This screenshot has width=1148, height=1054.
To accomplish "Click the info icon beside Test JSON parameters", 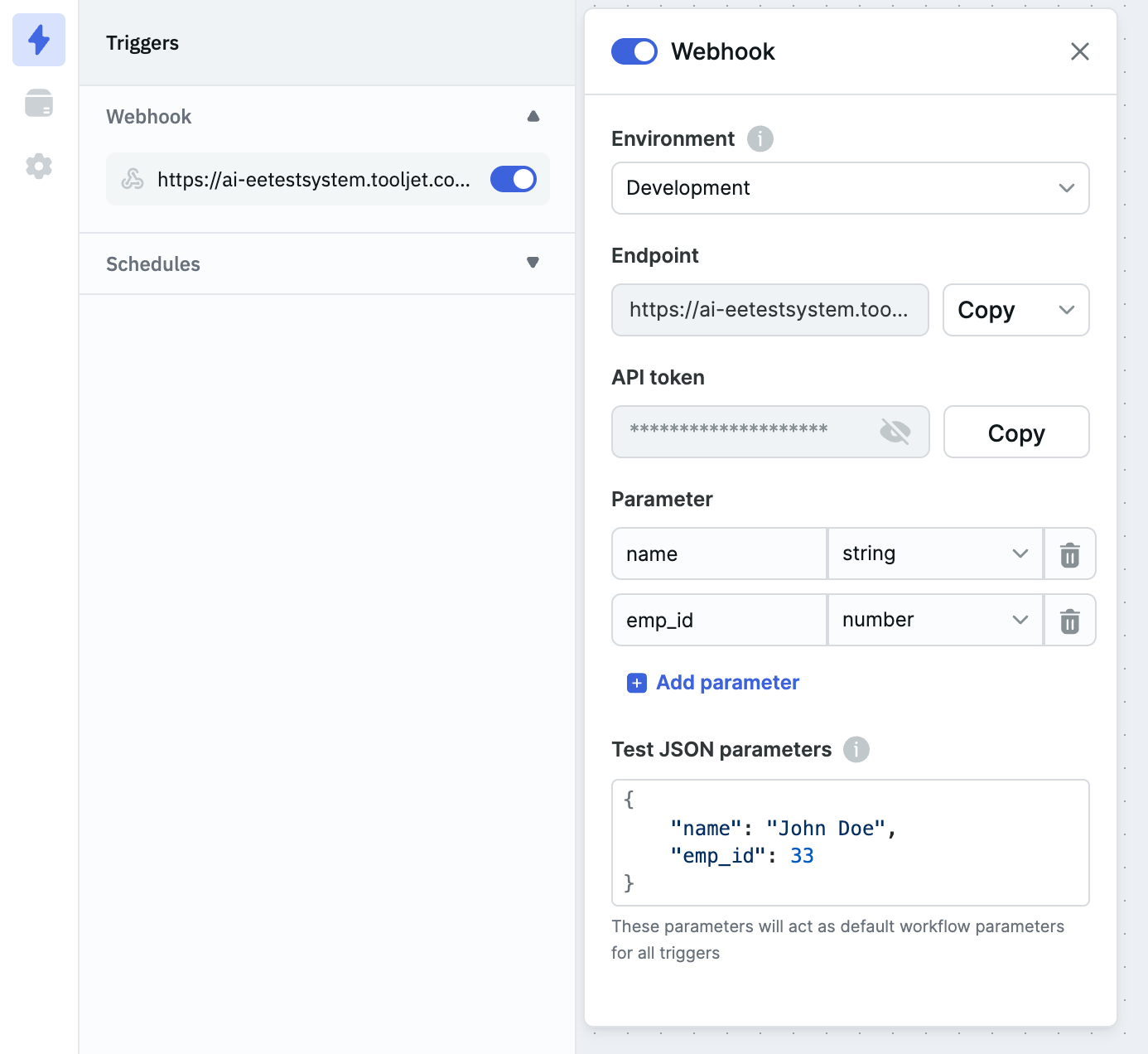I will tap(856, 749).
